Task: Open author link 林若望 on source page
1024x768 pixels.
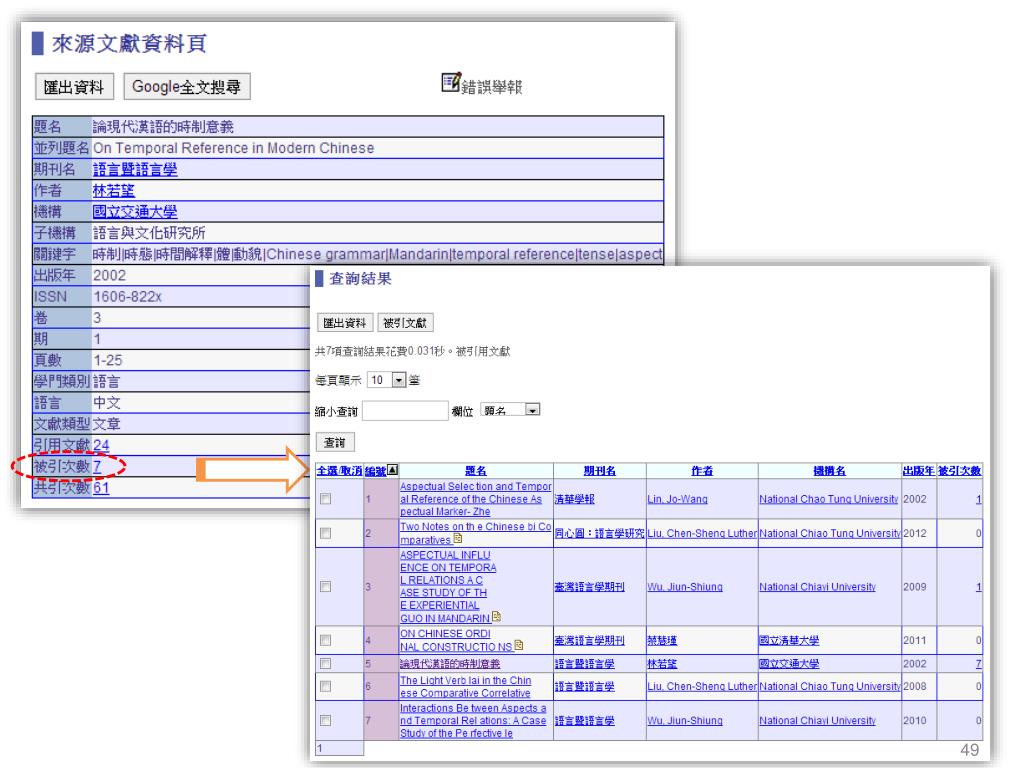Action: (114, 191)
